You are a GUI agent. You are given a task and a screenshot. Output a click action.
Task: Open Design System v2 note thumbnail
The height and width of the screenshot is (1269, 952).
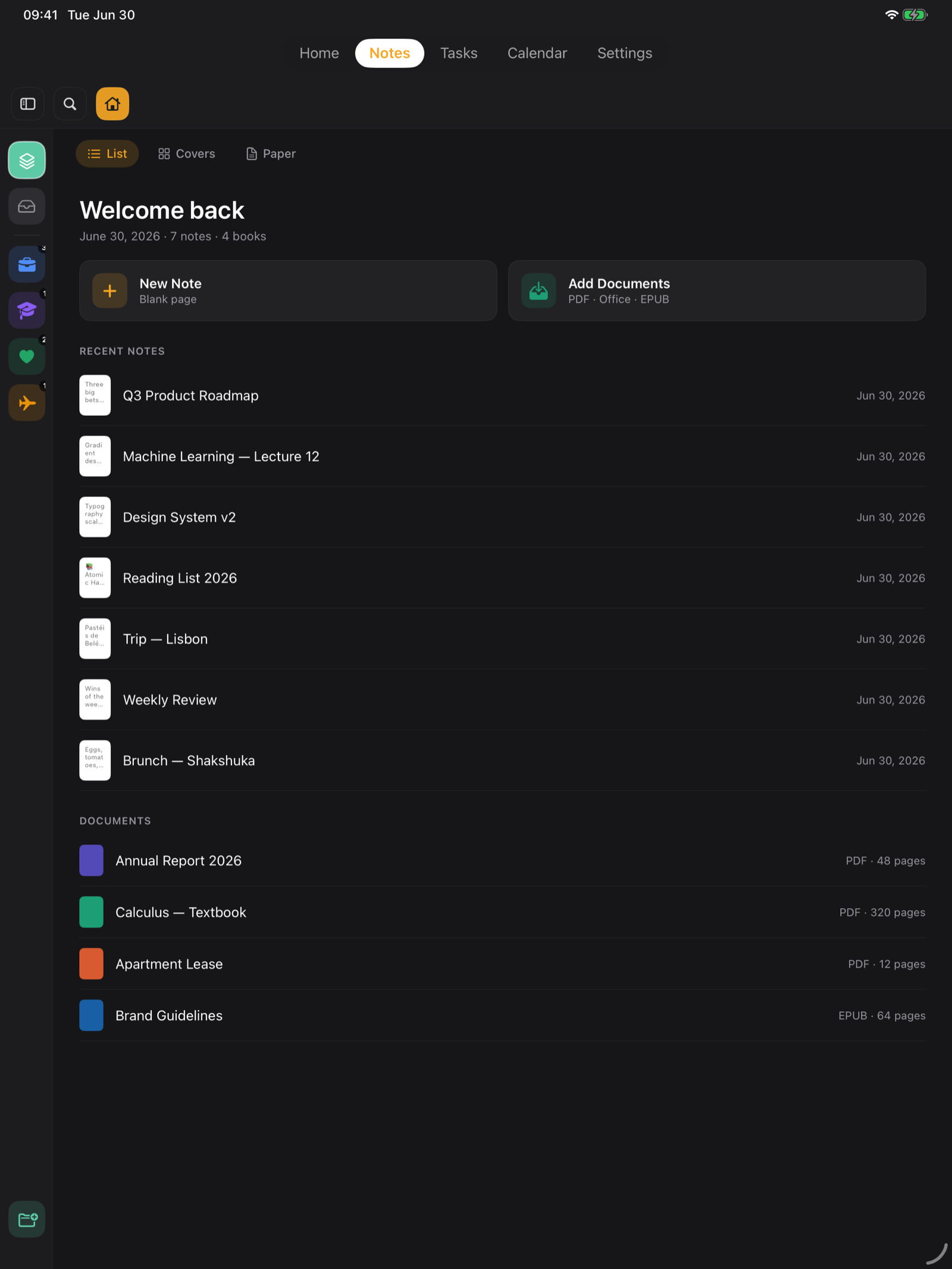[95, 517]
